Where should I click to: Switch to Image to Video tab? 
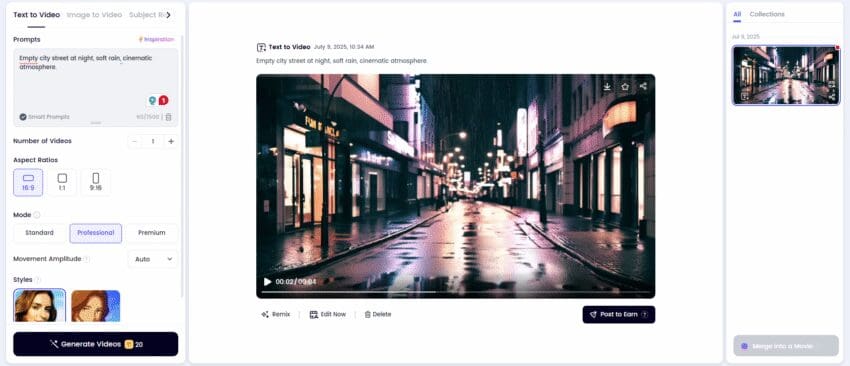click(x=94, y=15)
